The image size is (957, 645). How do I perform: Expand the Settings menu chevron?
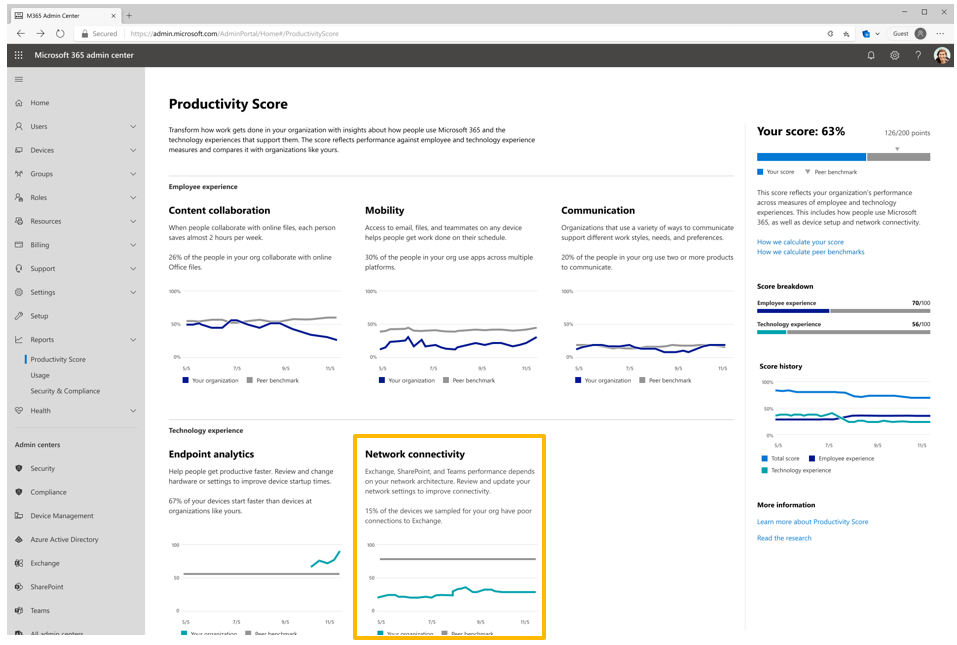coord(133,292)
